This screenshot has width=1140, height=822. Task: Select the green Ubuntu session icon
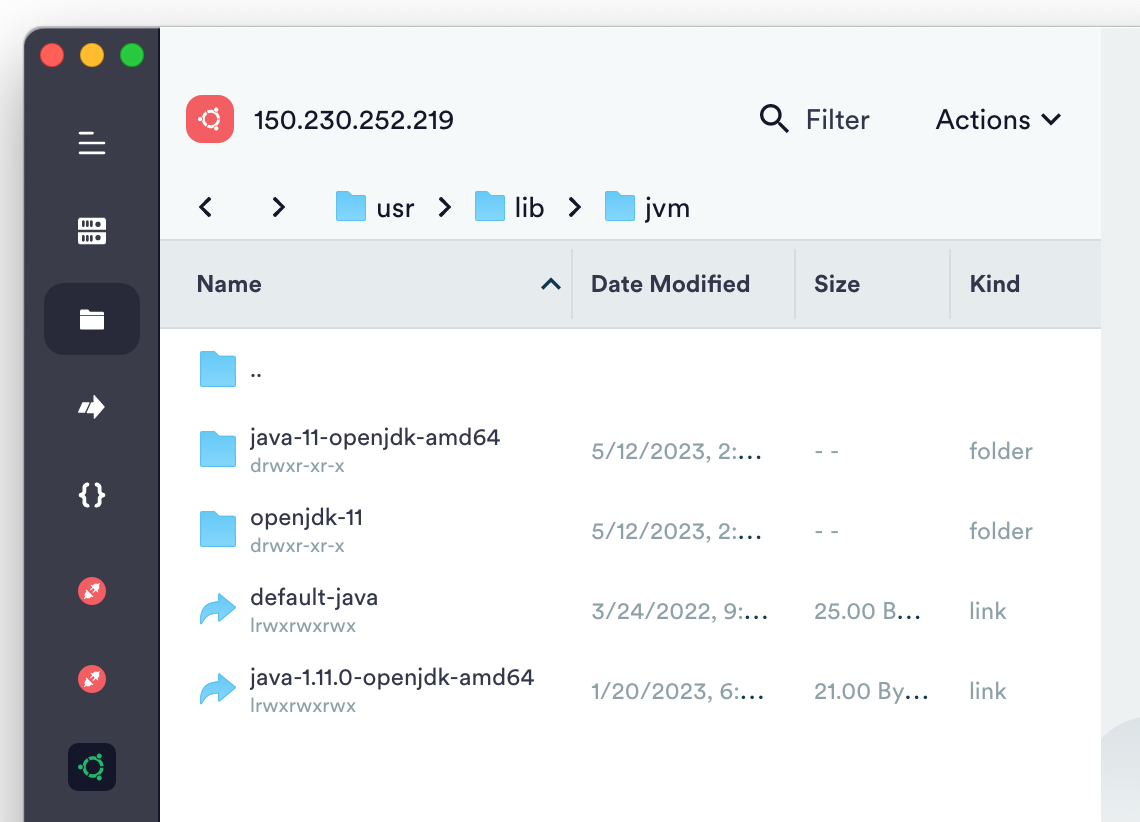point(92,767)
